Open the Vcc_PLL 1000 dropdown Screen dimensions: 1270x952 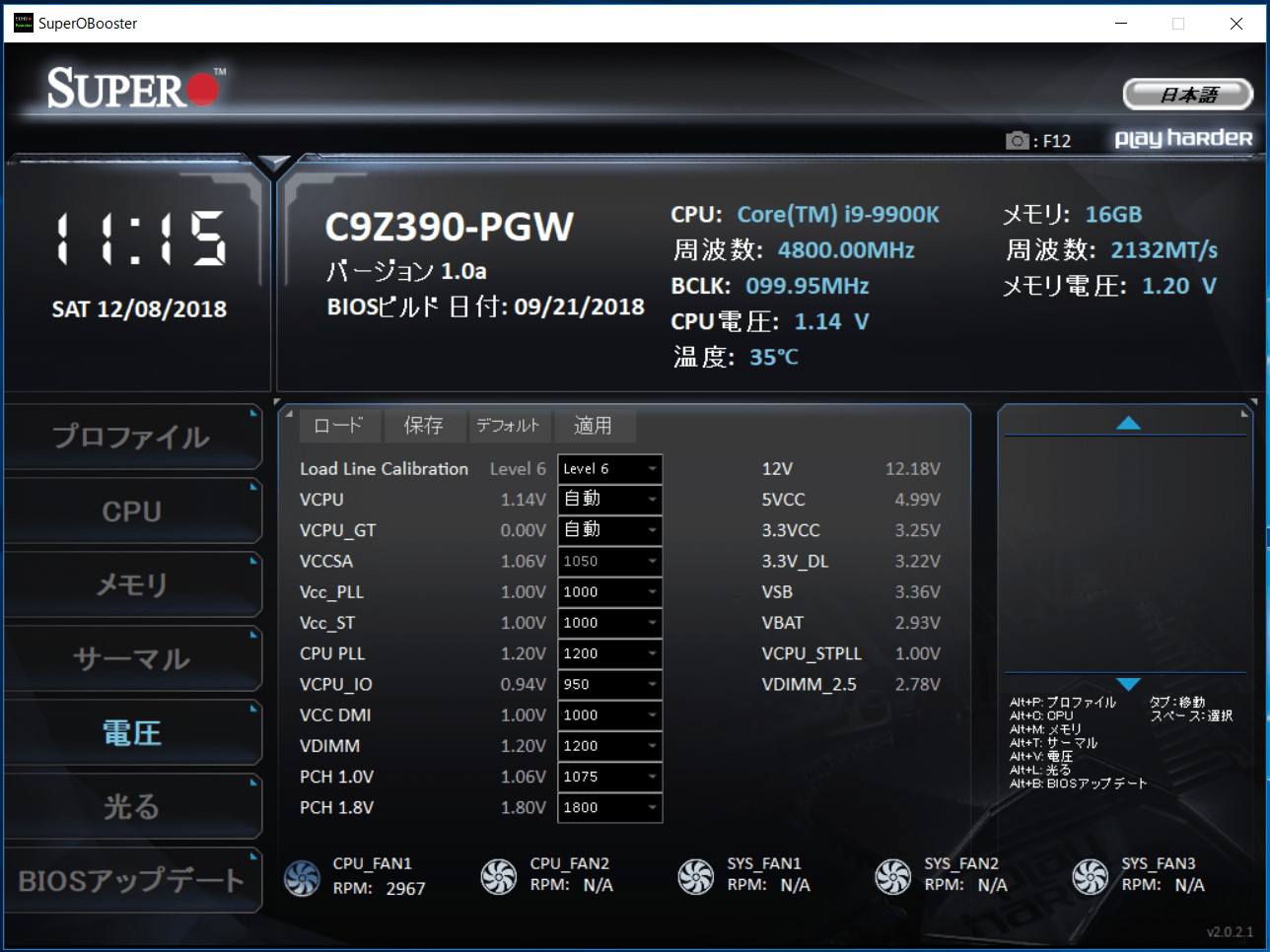click(x=609, y=592)
